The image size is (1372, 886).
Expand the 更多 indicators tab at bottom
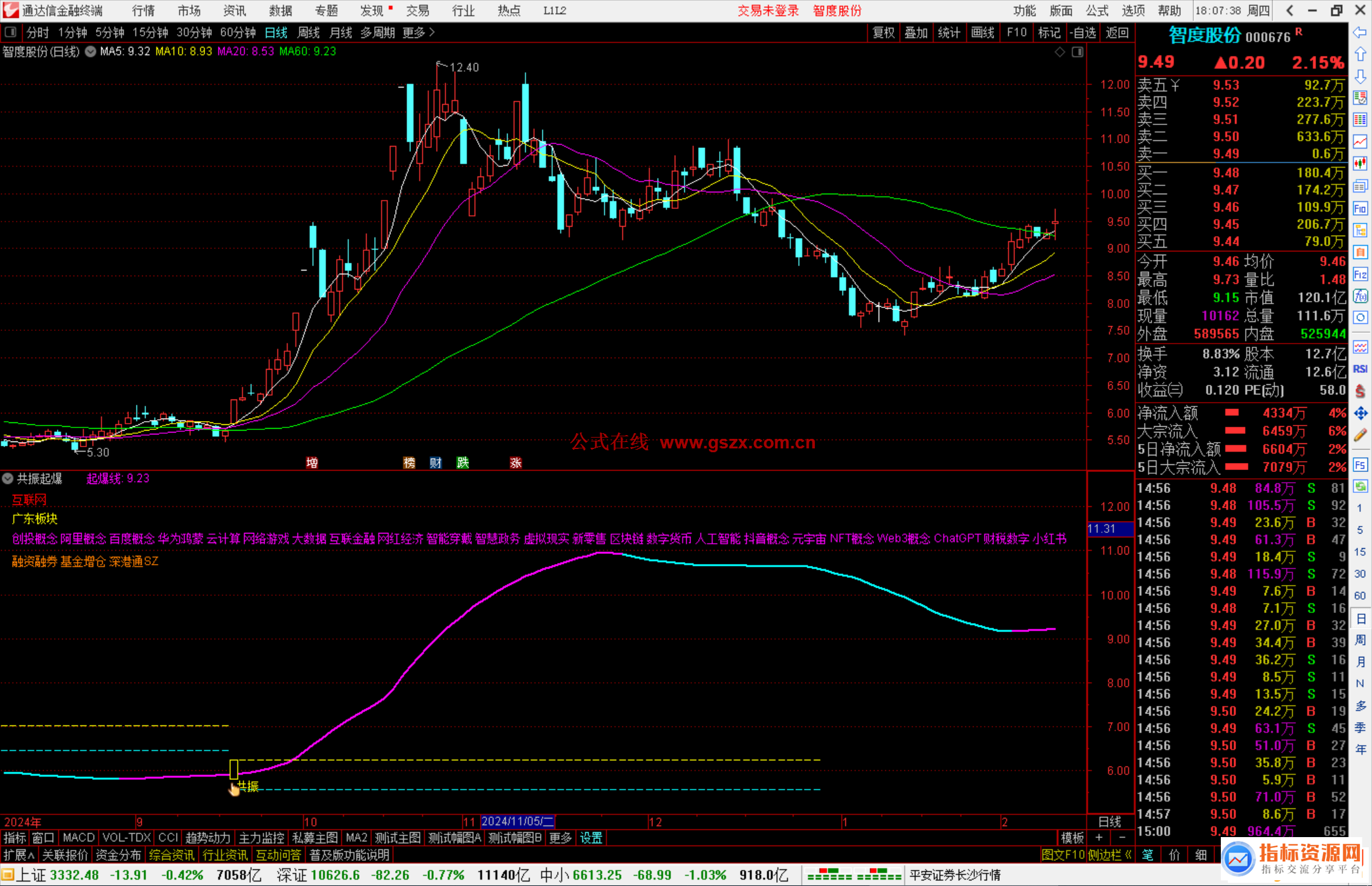560,838
